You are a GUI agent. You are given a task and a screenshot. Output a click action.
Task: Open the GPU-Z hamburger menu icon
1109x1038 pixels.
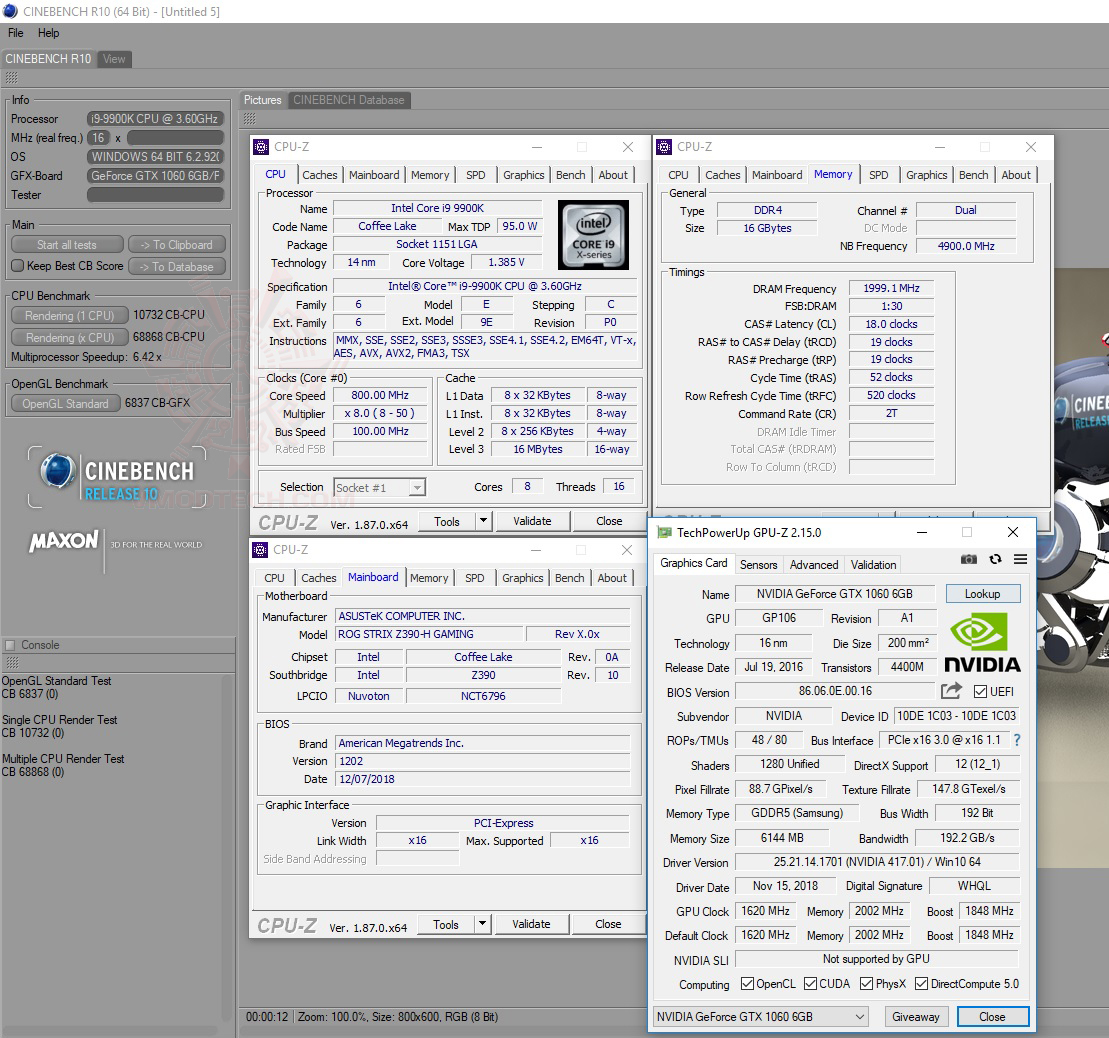pos(1020,559)
